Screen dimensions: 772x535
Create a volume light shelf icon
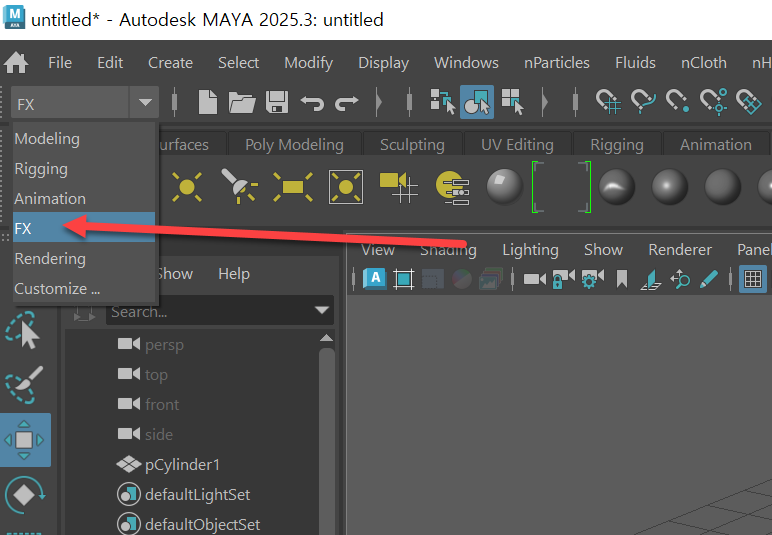(346, 187)
